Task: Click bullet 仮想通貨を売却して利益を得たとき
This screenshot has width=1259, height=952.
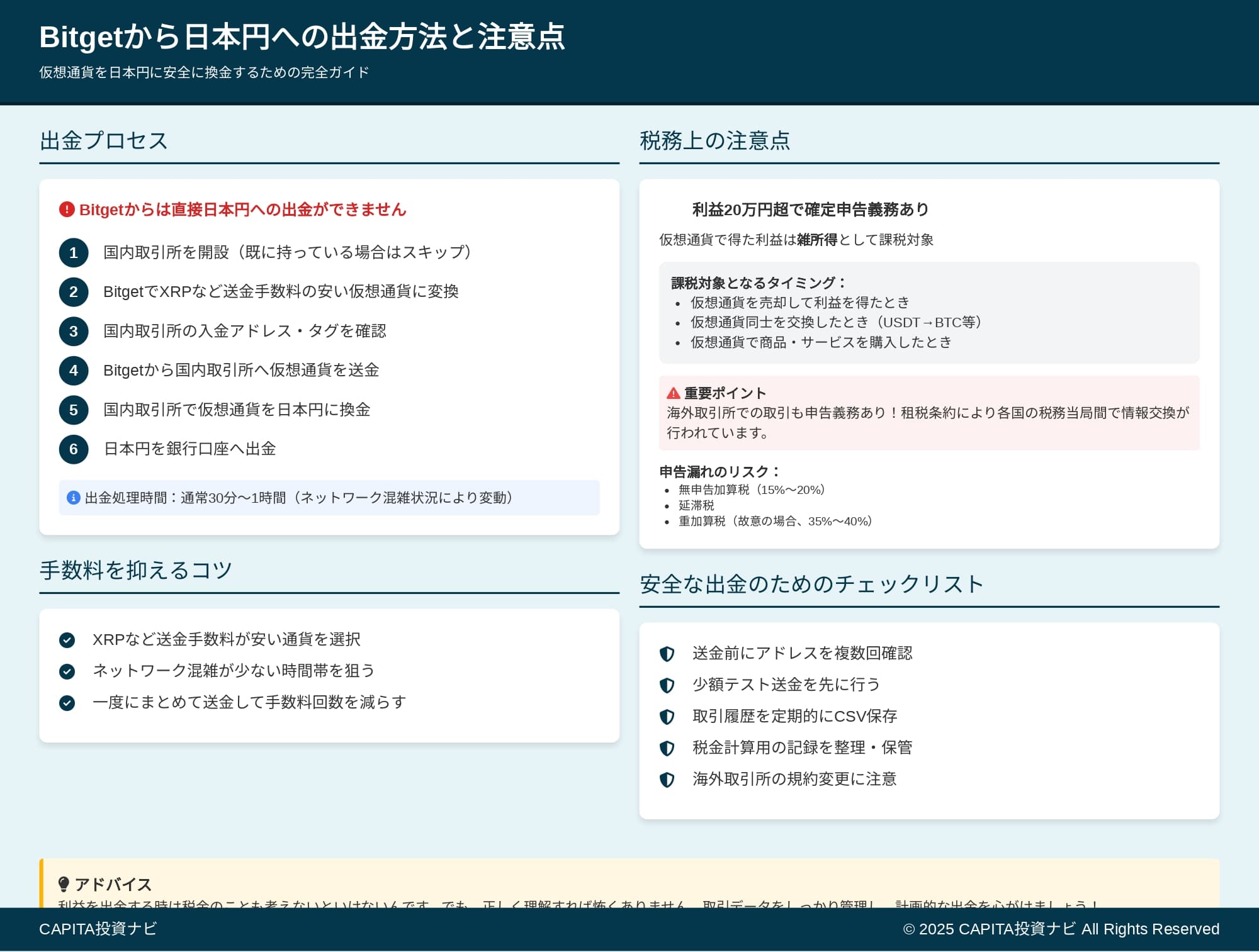Action: pos(800,303)
